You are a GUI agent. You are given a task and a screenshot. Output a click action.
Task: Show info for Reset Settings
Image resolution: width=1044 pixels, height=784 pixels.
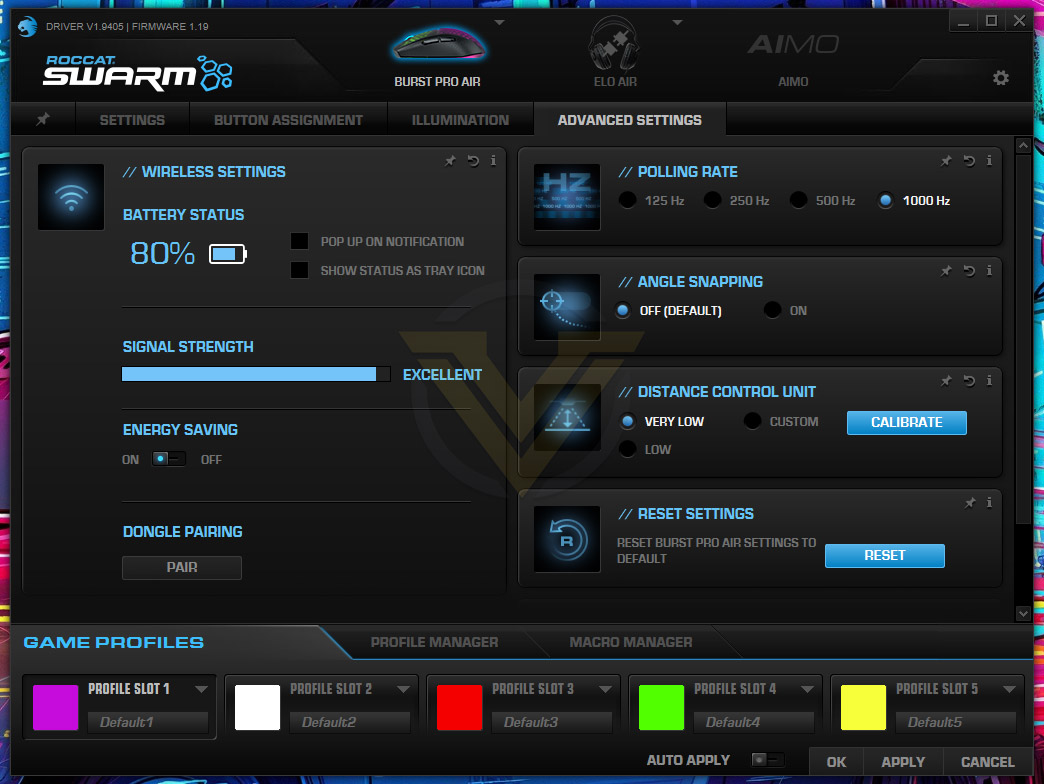(x=989, y=502)
